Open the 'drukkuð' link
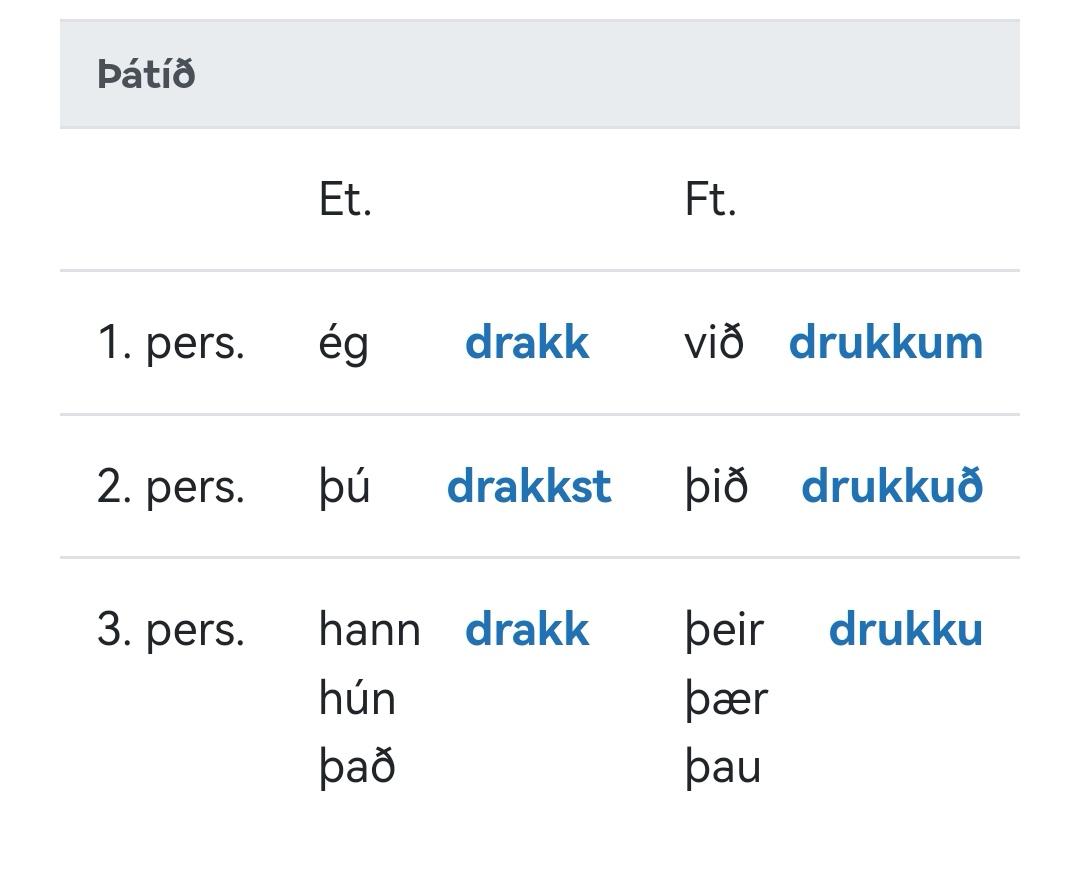Screen dimensions: 1080x883 892,487
